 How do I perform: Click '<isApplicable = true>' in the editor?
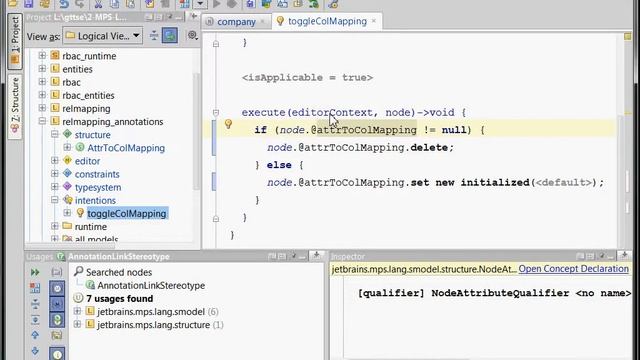click(x=307, y=78)
